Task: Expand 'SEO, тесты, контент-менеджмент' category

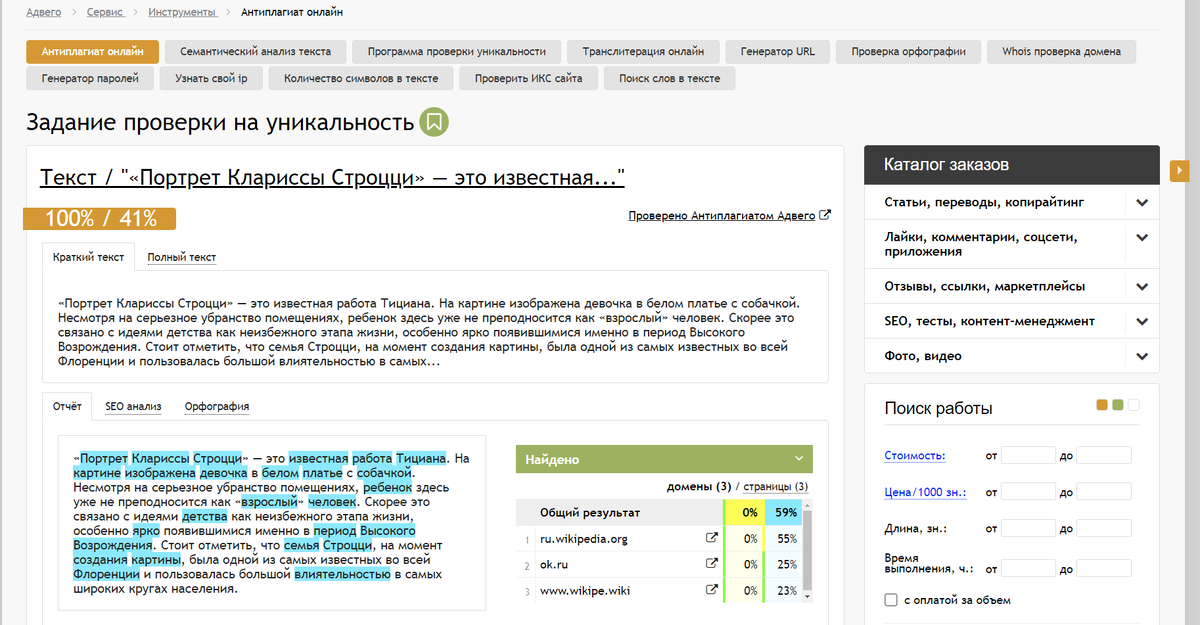Action: (1142, 321)
